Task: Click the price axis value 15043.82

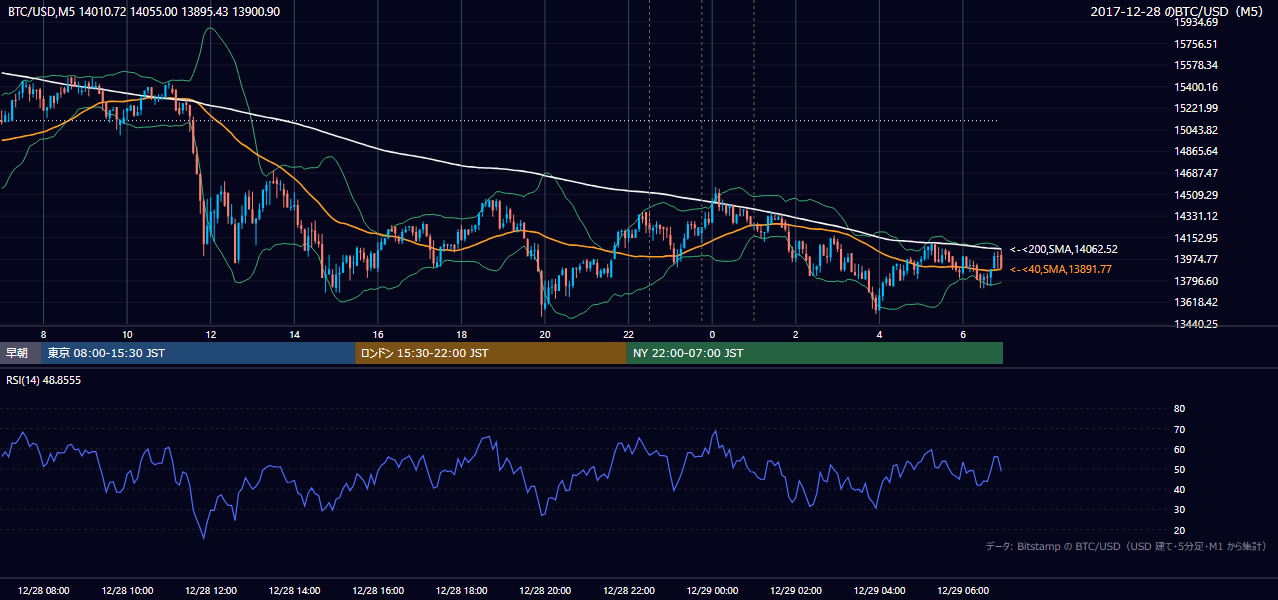Action: (x=1196, y=130)
